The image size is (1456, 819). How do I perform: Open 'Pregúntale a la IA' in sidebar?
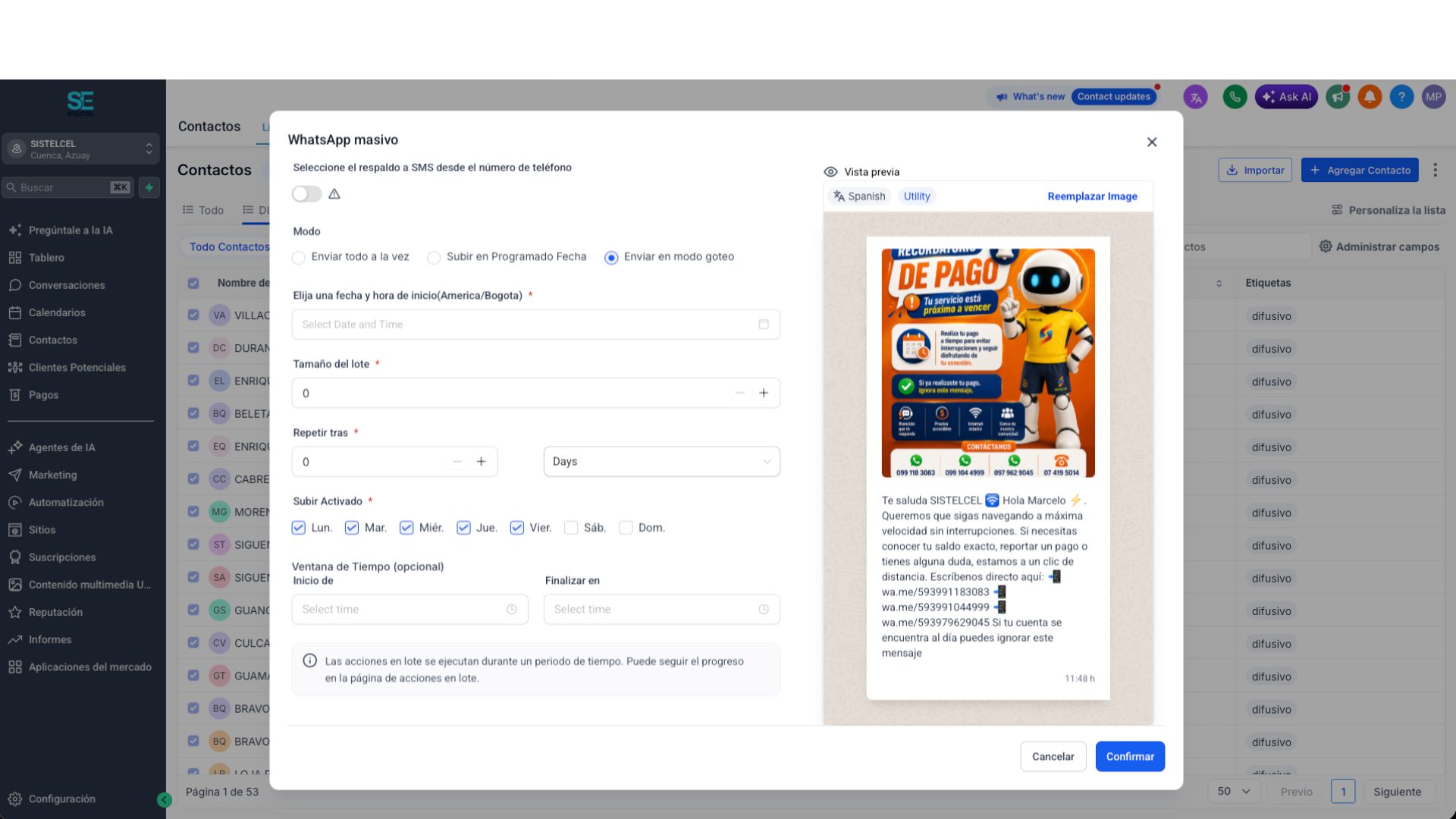click(x=71, y=230)
